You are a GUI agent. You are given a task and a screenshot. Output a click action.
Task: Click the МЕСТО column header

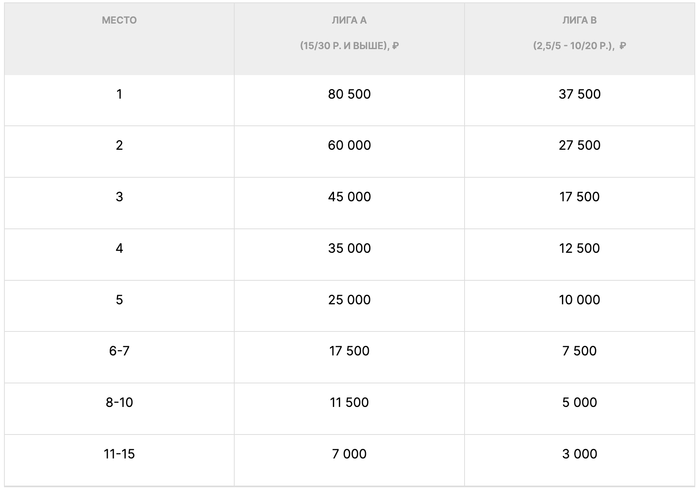(119, 20)
